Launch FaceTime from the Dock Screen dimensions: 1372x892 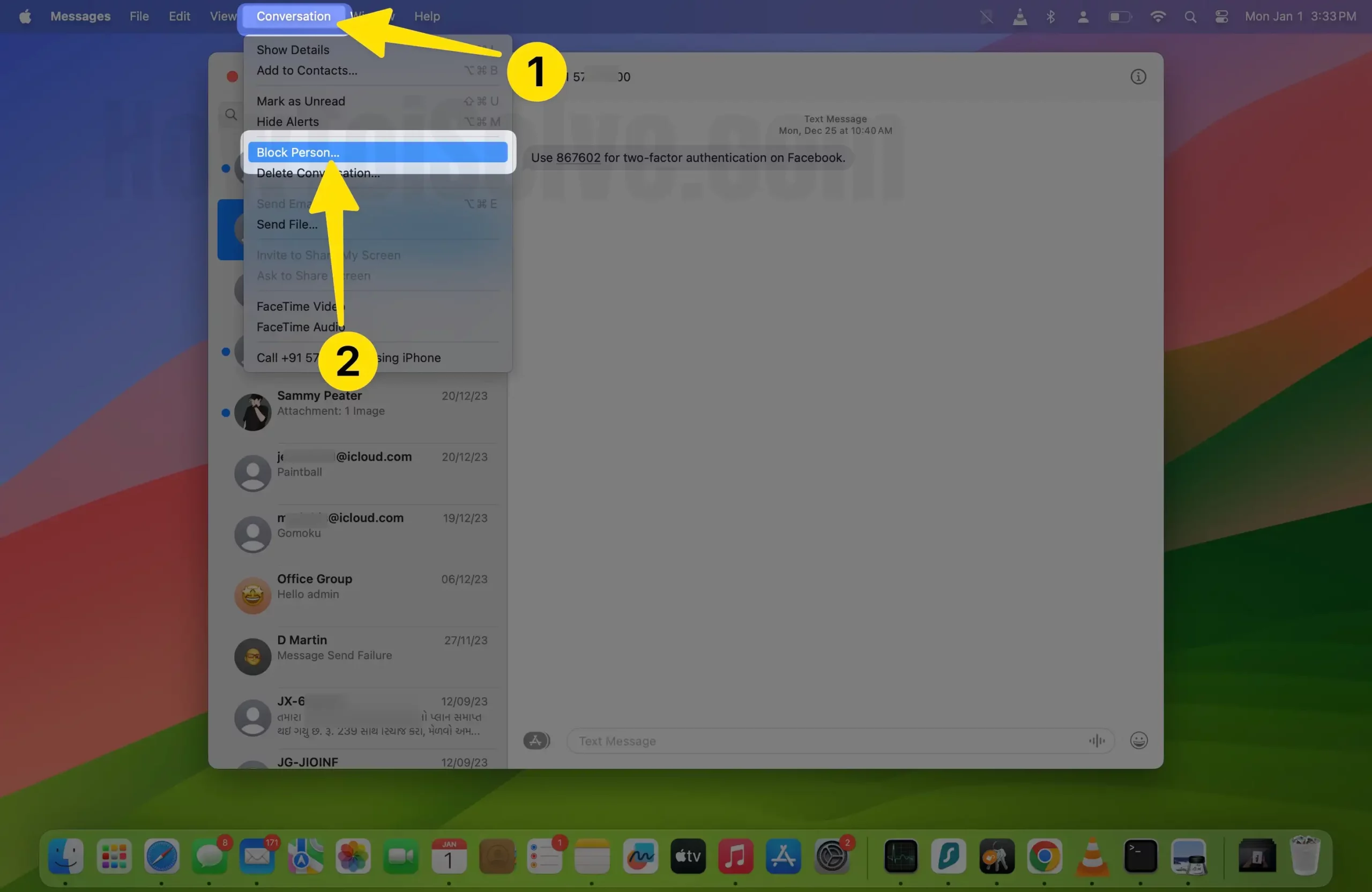coord(400,856)
